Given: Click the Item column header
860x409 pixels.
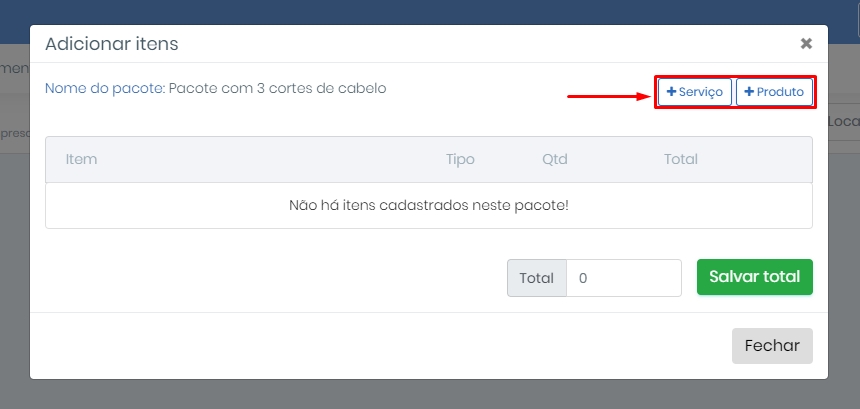Looking at the screenshot, I should tap(81, 160).
